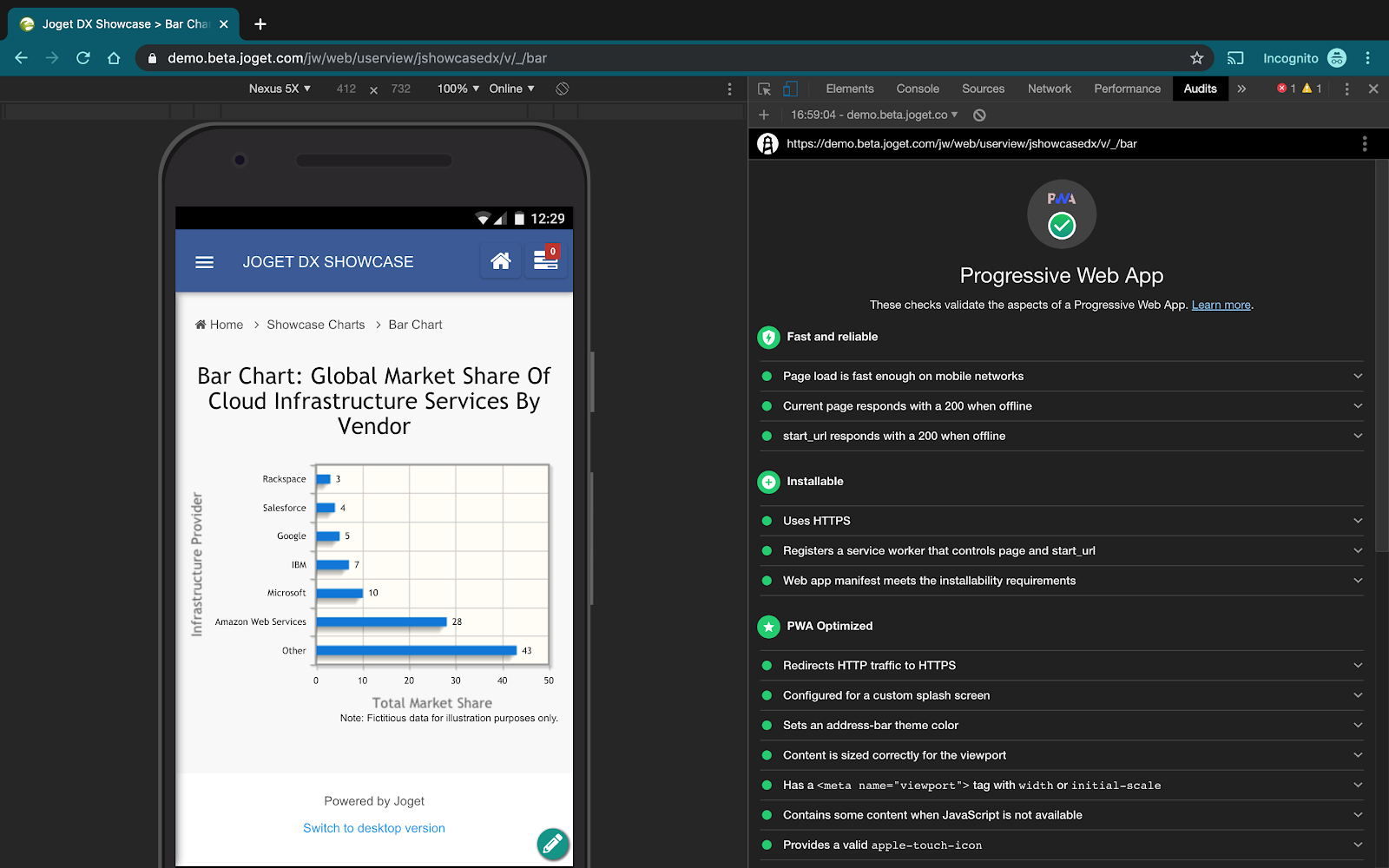The width and height of the screenshot is (1389, 868).
Task: Edit the 412 device width field
Action: 346,89
